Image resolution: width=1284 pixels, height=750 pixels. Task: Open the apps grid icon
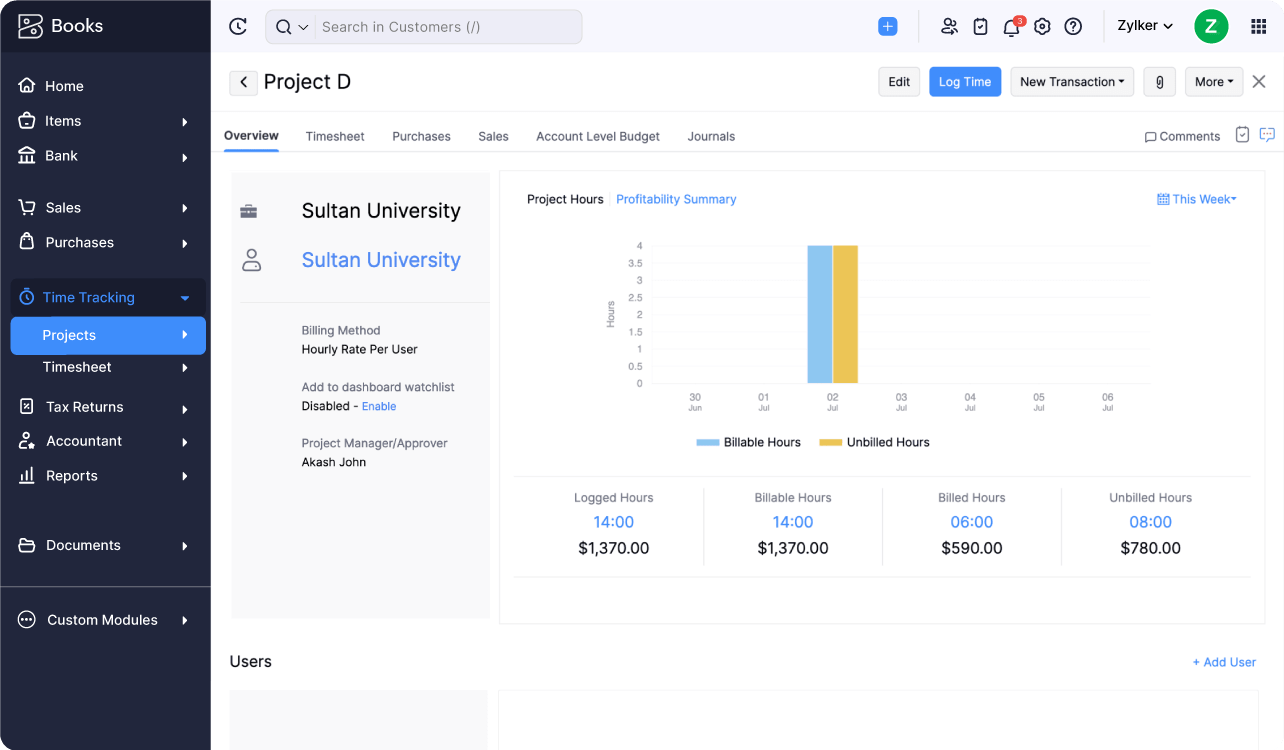click(1258, 27)
